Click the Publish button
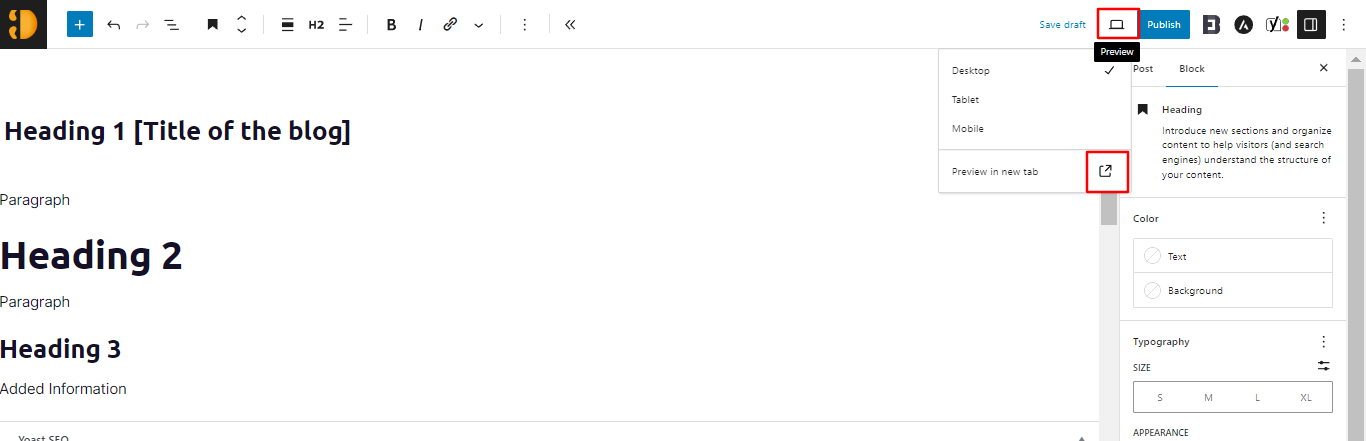 [x=1163, y=24]
